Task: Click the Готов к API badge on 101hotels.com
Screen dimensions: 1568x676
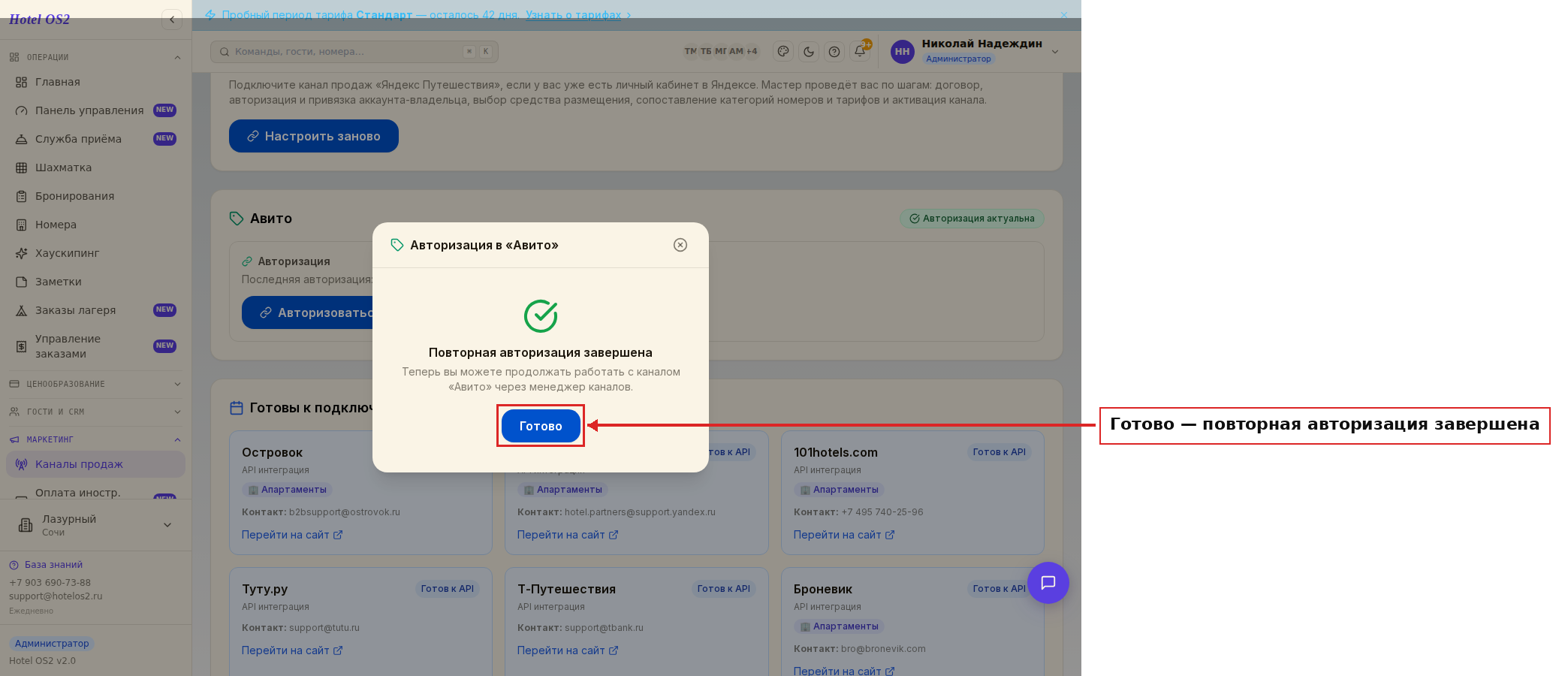Action: 999,452
